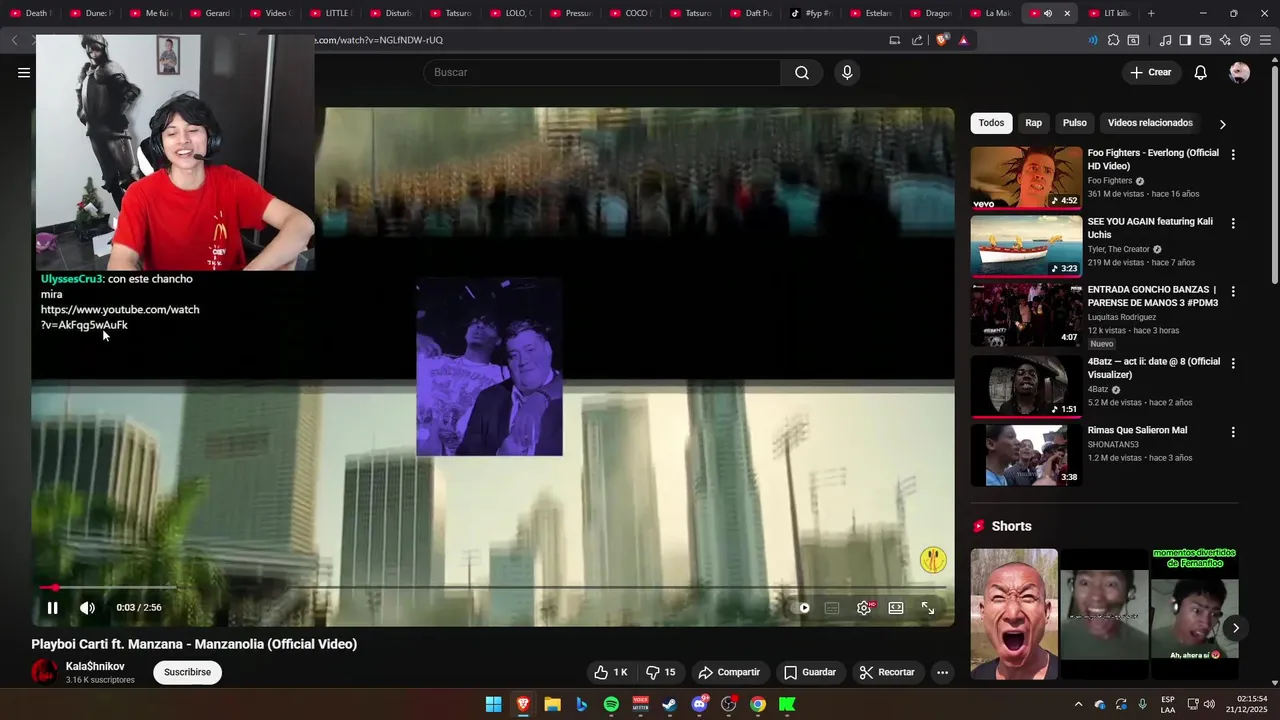Open the YouTube hamburger guide menu
The height and width of the screenshot is (720, 1280).
pyautogui.click(x=24, y=72)
